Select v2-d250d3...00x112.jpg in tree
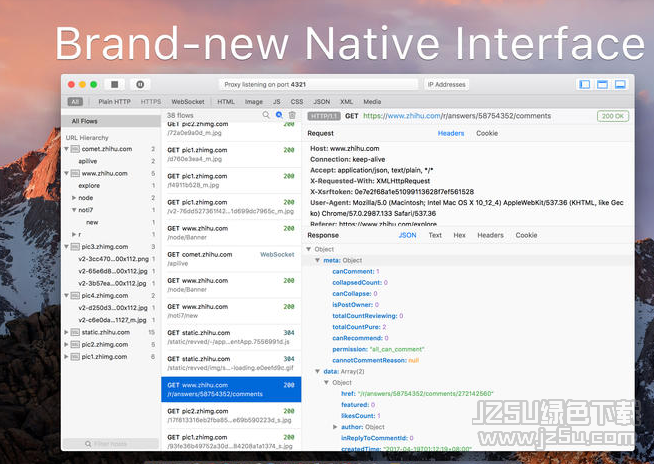654x464 pixels. pyautogui.click(x=113, y=308)
